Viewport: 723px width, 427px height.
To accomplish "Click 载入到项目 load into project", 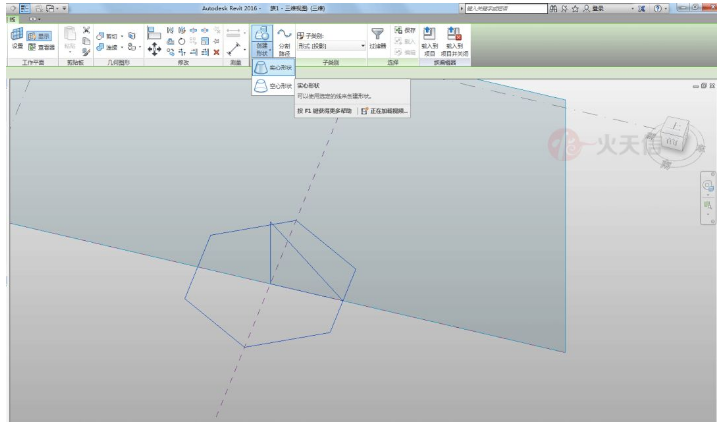I will [430, 40].
